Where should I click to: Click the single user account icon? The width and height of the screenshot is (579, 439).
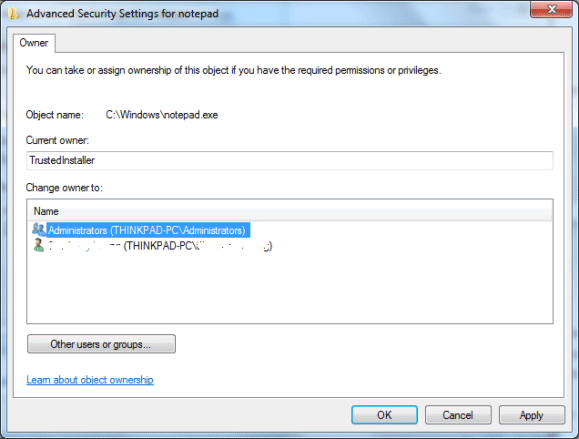click(x=38, y=246)
